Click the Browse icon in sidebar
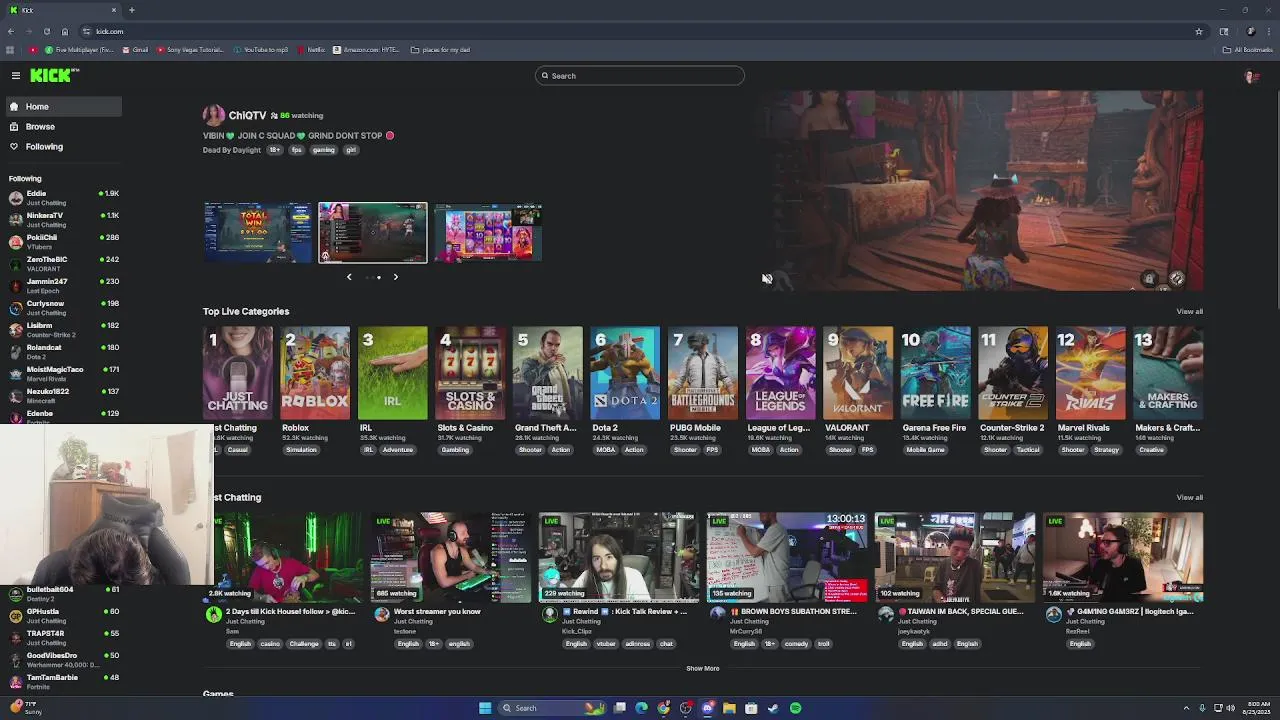Viewport: 1280px width, 720px height. [x=14, y=126]
